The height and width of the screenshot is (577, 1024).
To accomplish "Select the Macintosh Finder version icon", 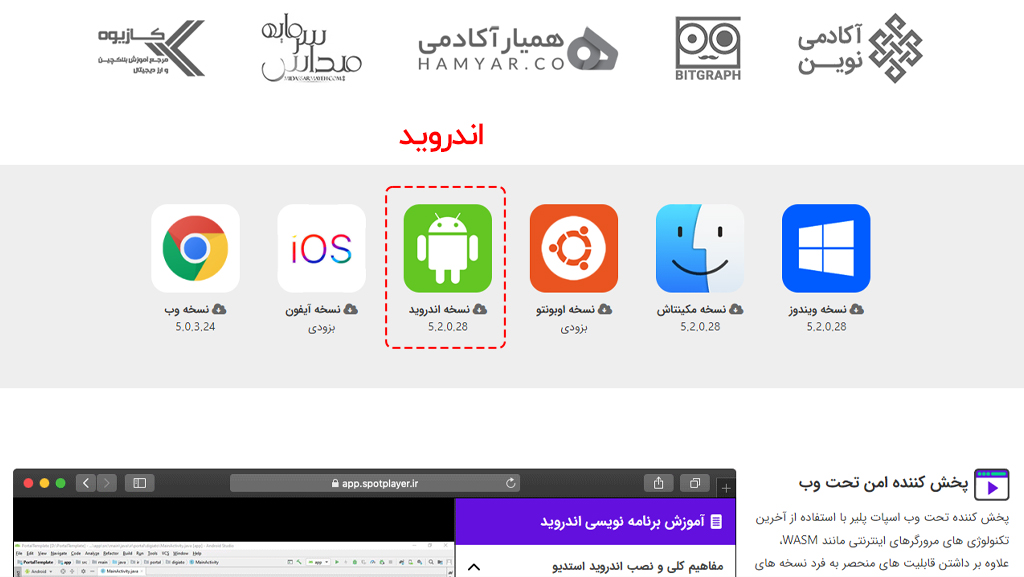I will click(700, 248).
